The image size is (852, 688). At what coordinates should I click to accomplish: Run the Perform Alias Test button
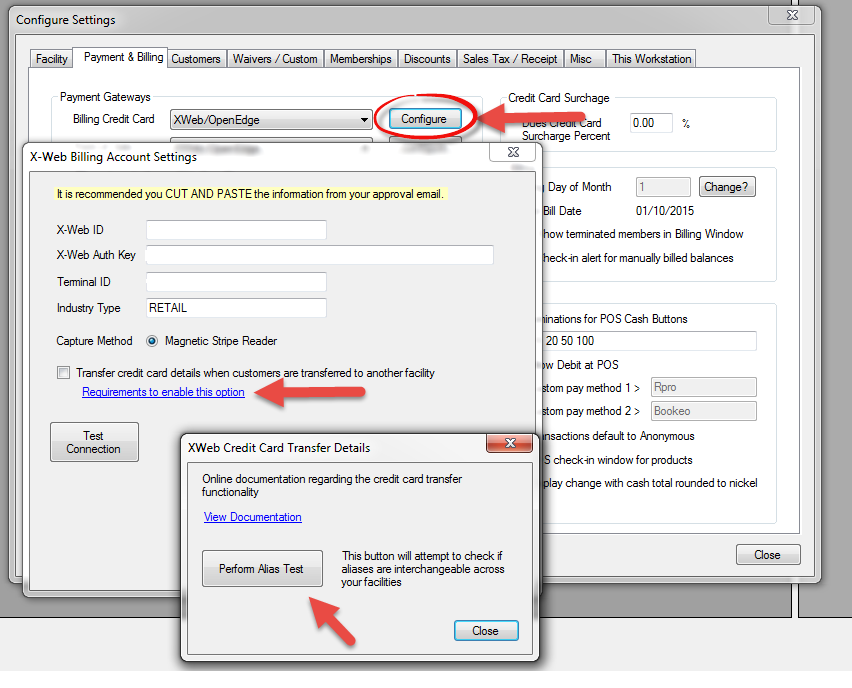tap(262, 568)
